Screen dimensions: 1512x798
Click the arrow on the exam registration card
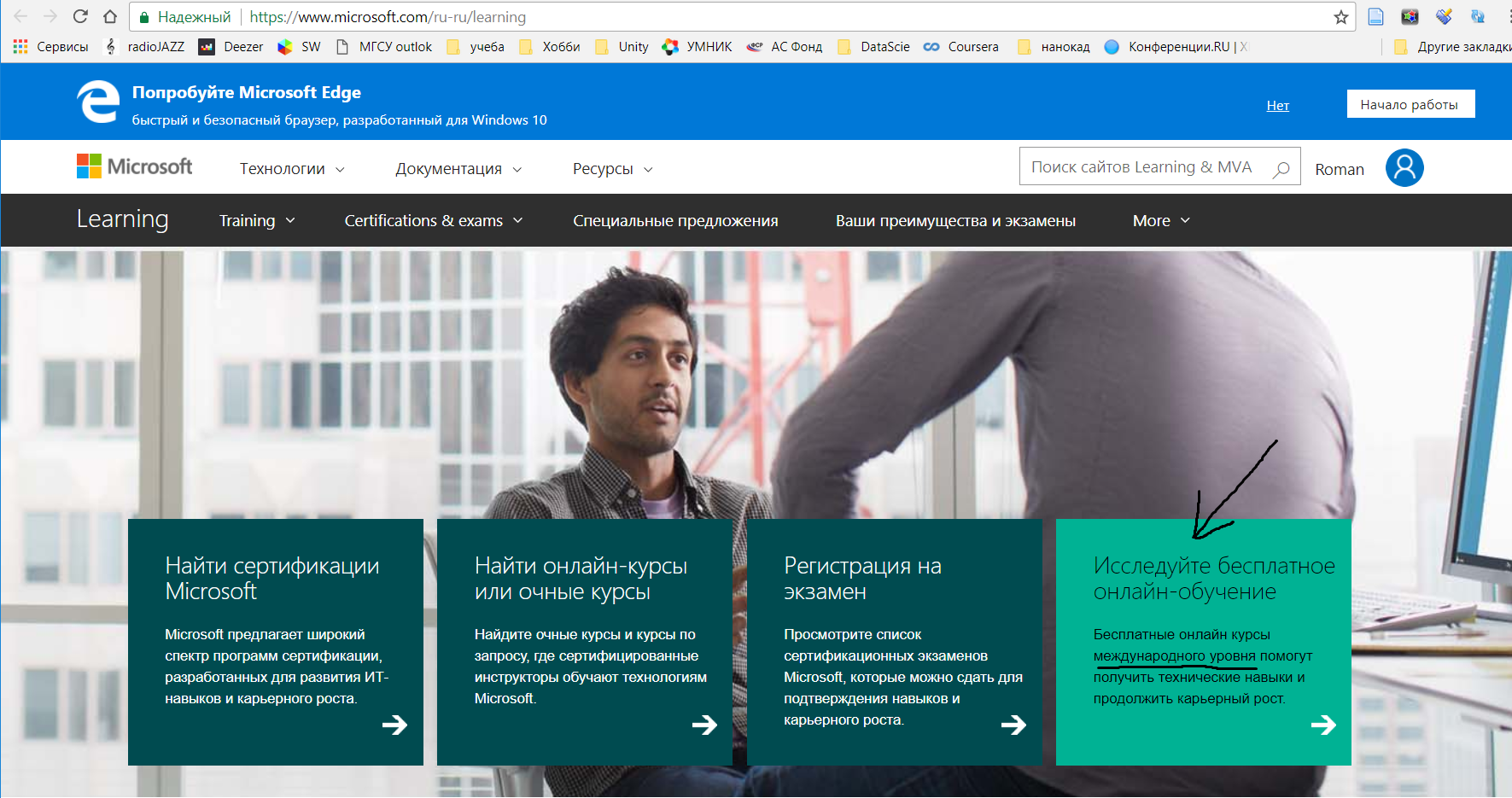[1013, 725]
